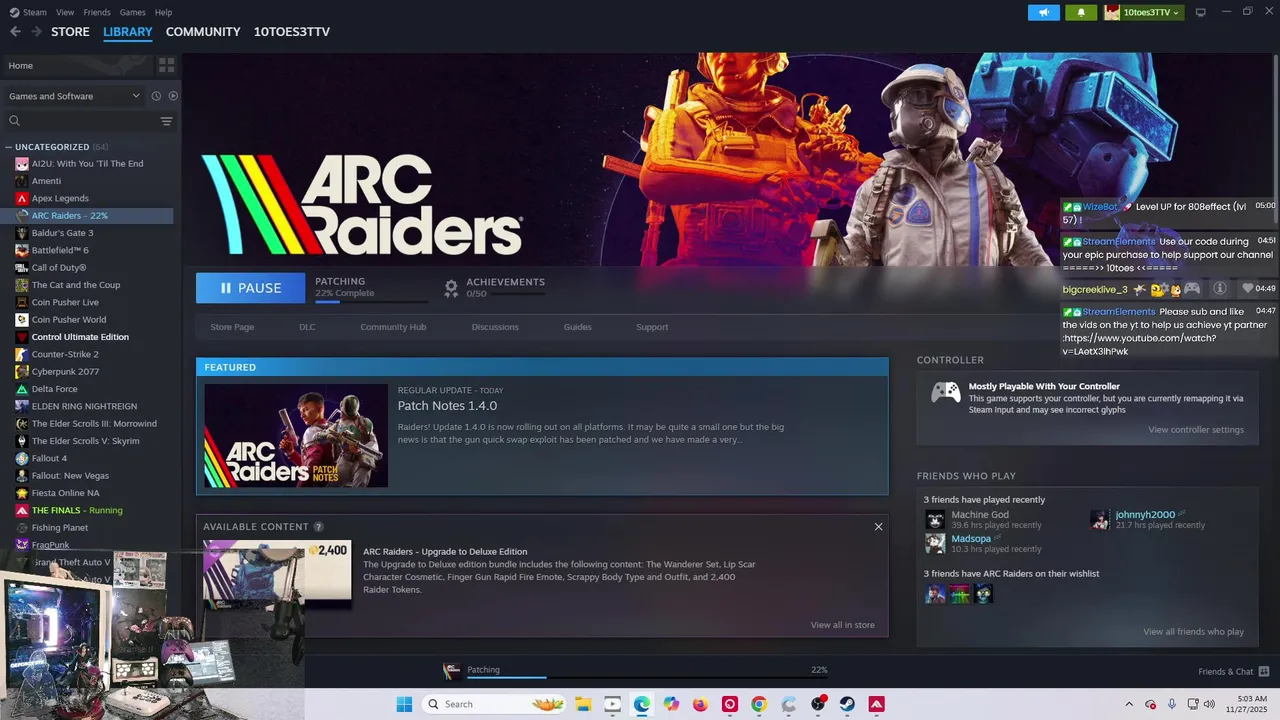Viewport: 1280px width, 720px height.
Task: Open Friends & Chat window icon
Action: pos(1264,671)
